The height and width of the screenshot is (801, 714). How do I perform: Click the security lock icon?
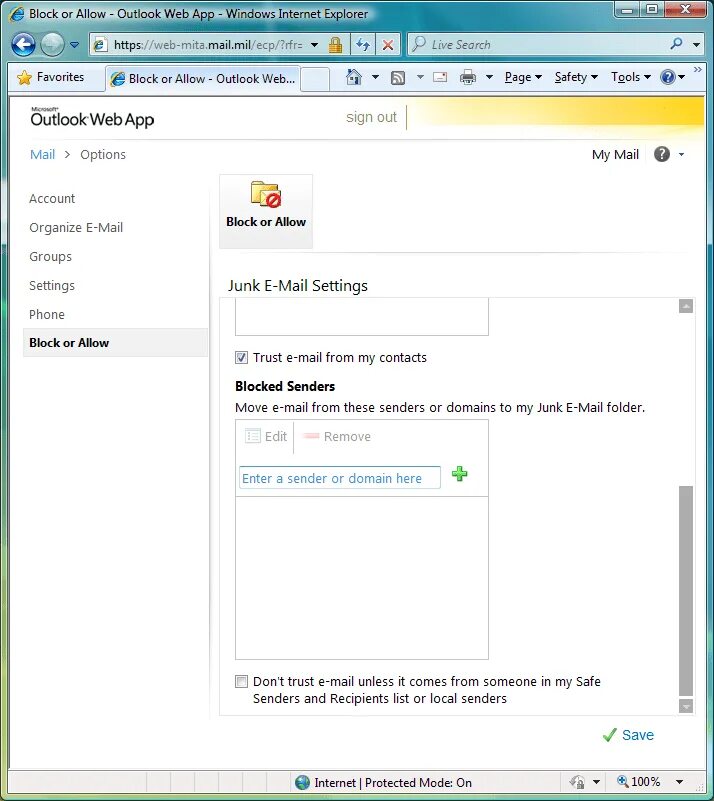[336, 45]
